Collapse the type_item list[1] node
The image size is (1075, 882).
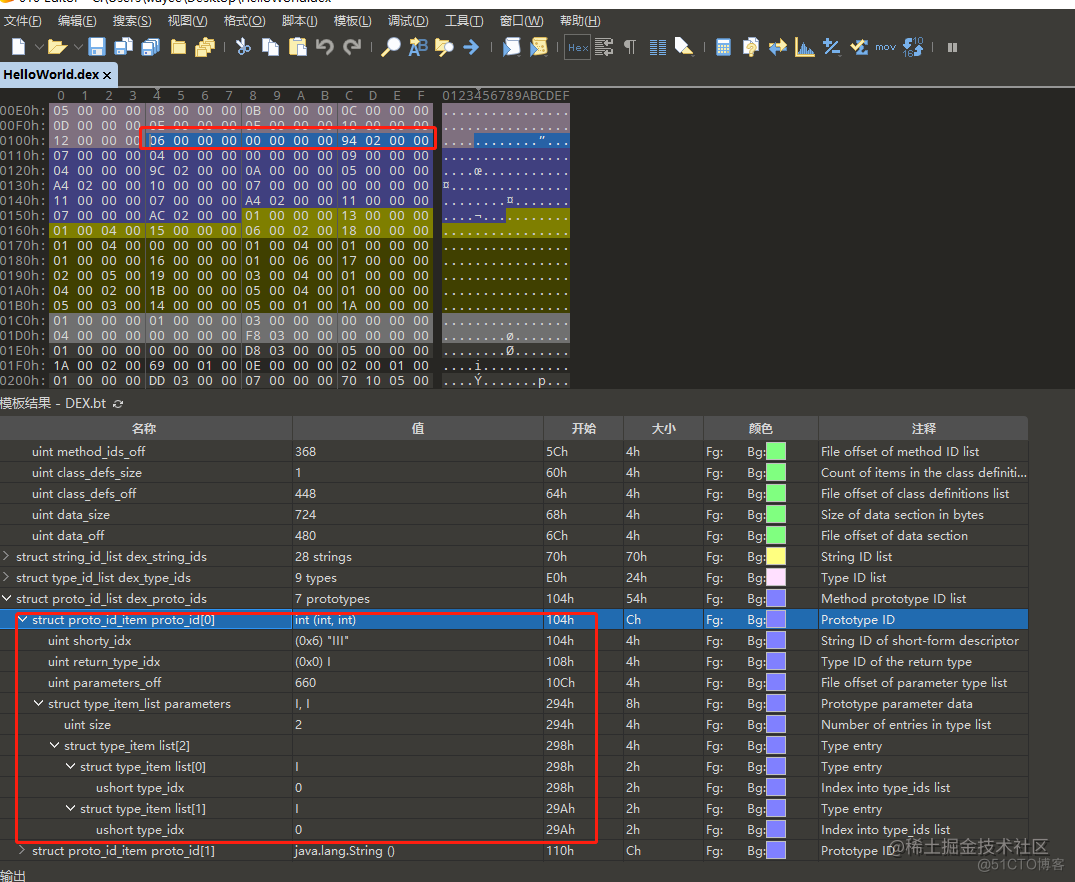click(70, 808)
